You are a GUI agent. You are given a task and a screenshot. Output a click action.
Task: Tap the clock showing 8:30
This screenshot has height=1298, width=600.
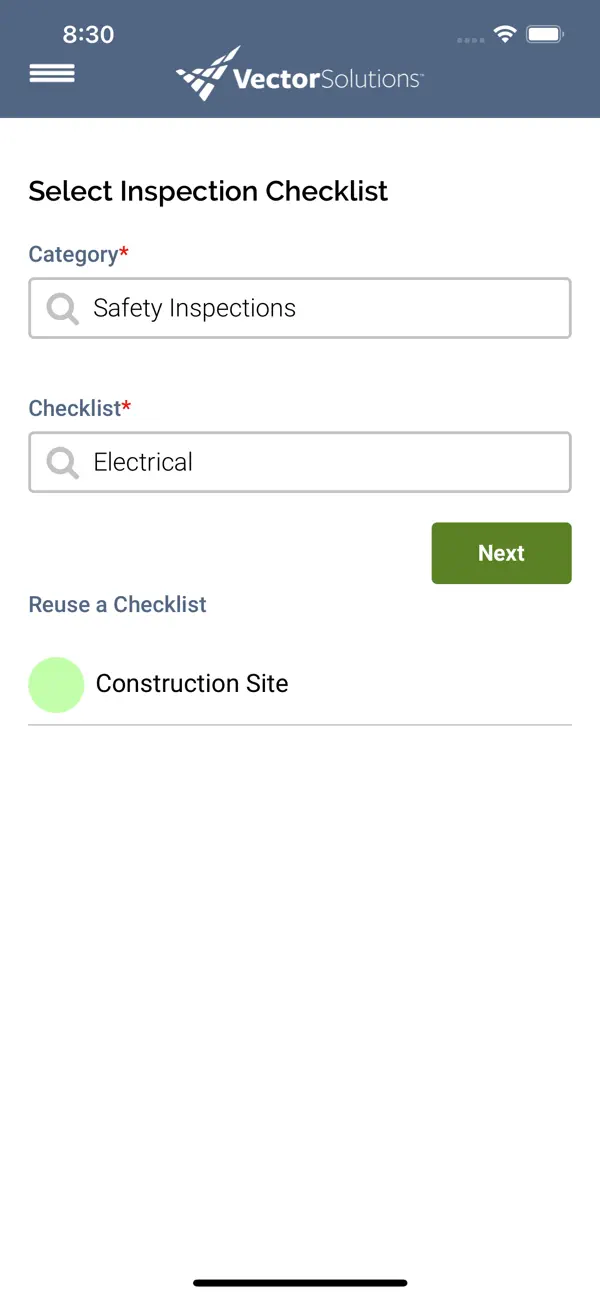point(89,33)
